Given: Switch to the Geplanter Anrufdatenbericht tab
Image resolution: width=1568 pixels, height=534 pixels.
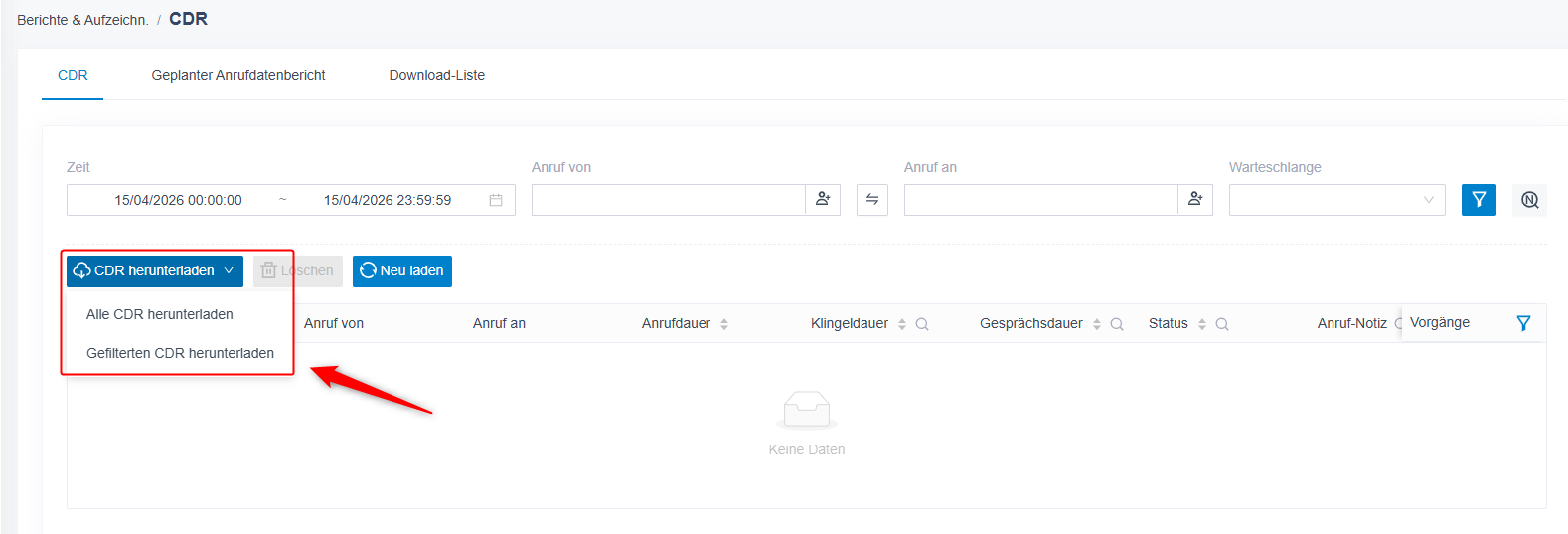Looking at the screenshot, I should (x=238, y=75).
